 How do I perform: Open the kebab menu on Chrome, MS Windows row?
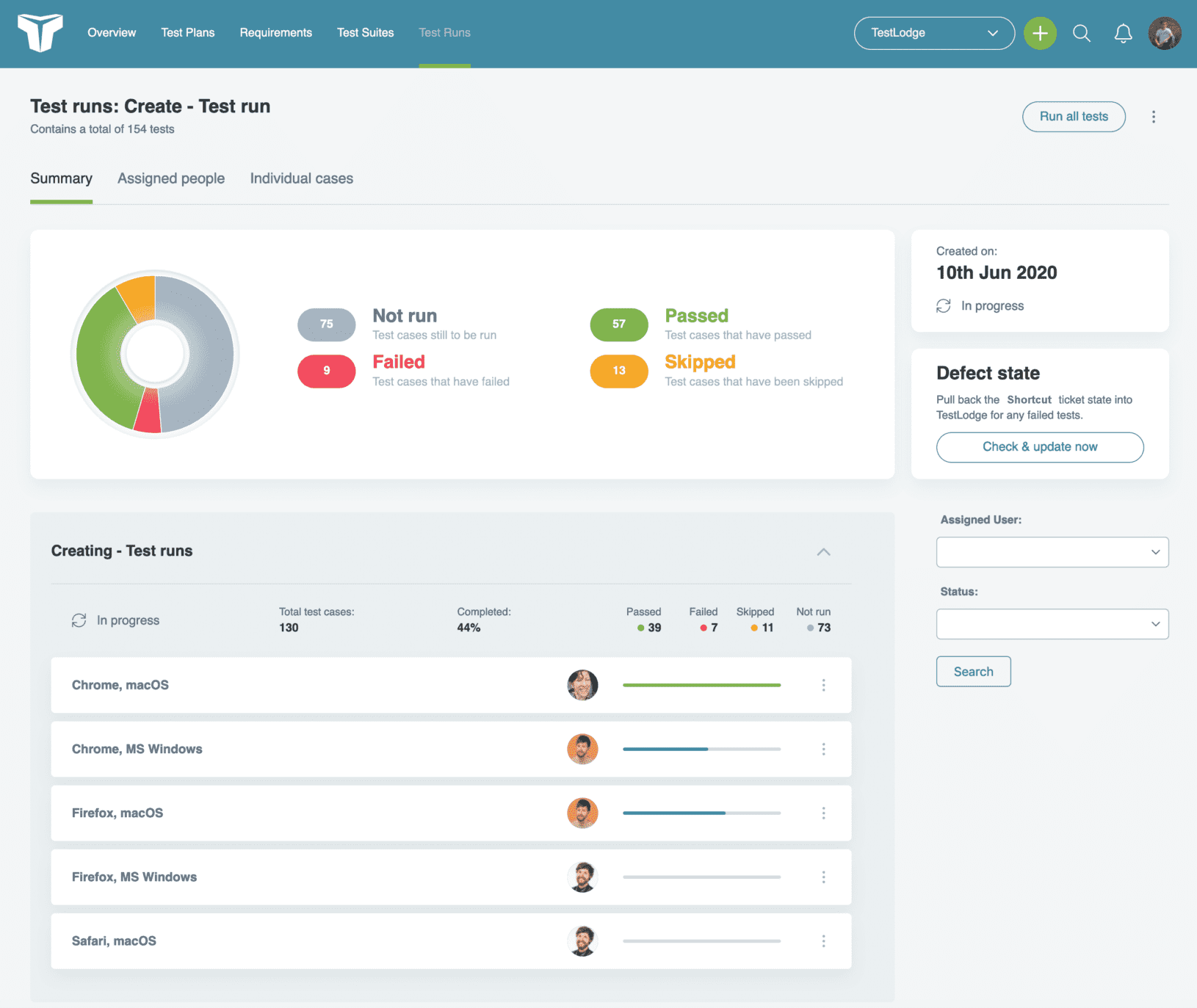click(x=824, y=749)
